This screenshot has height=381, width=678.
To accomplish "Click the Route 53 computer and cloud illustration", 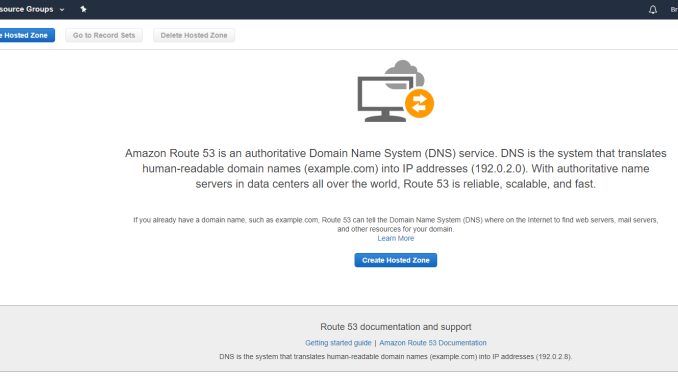I will 395,91.
